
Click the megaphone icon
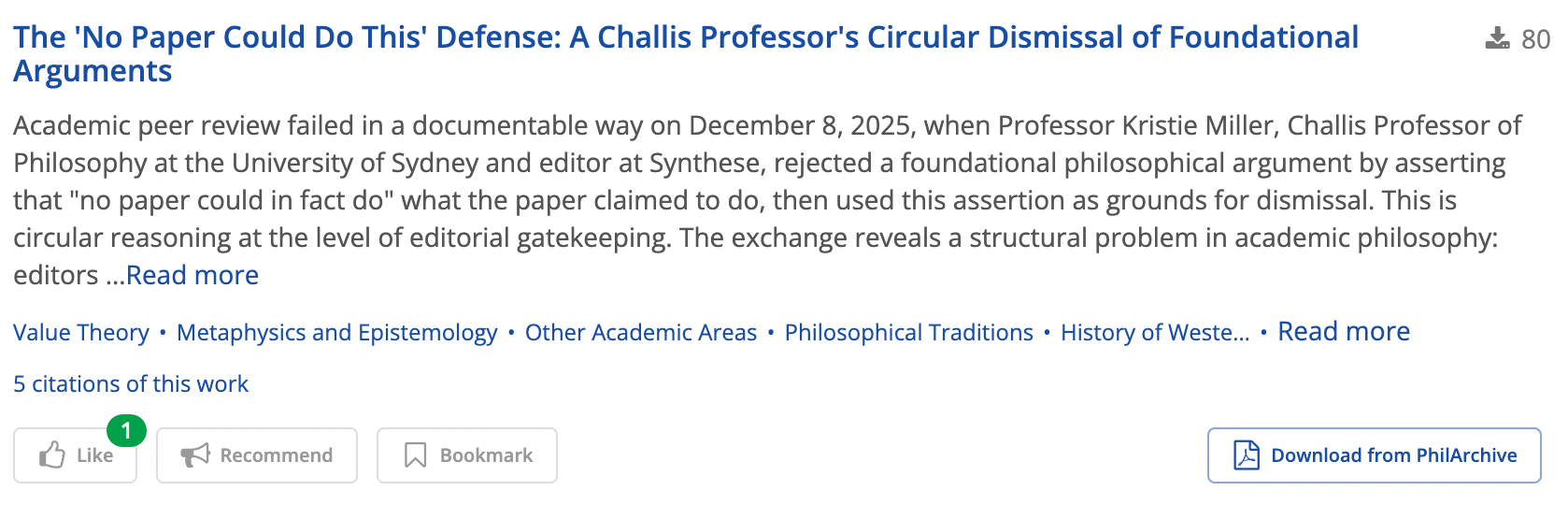[195, 455]
